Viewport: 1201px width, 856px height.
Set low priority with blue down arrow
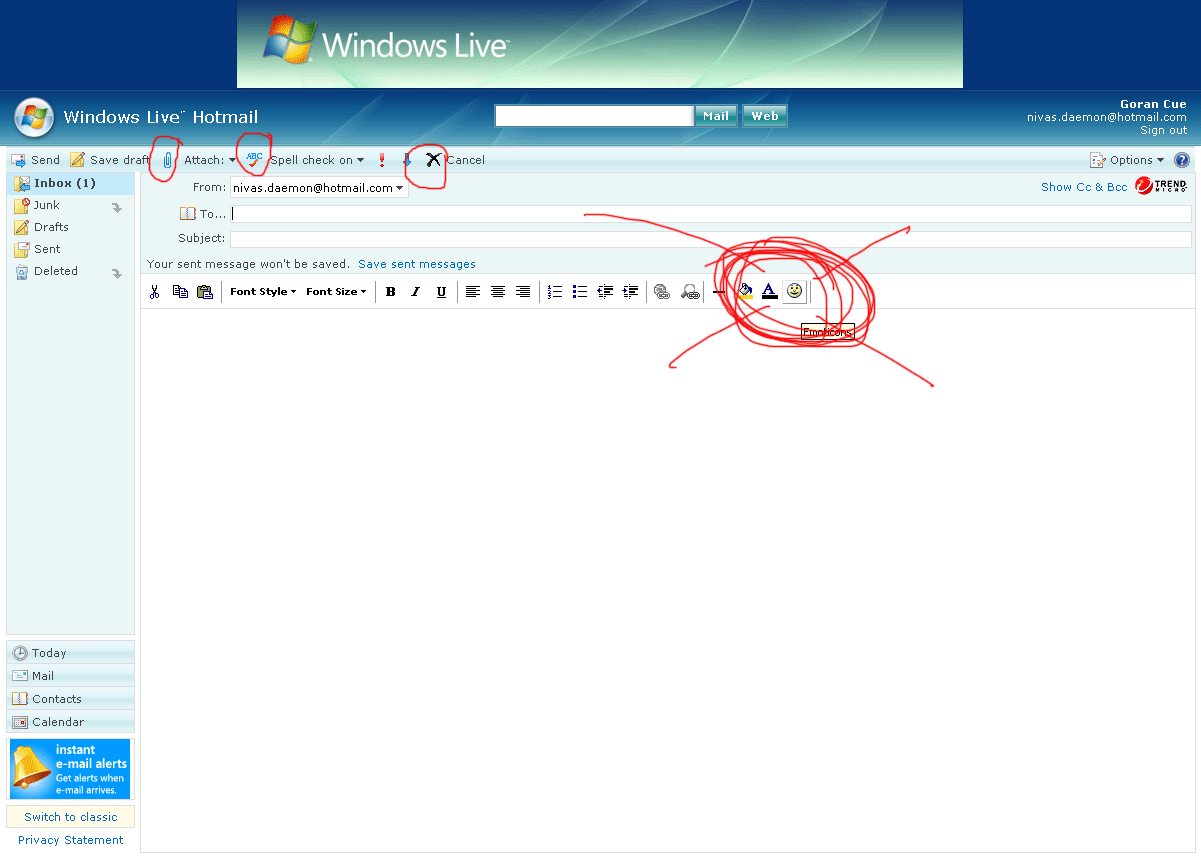point(406,160)
